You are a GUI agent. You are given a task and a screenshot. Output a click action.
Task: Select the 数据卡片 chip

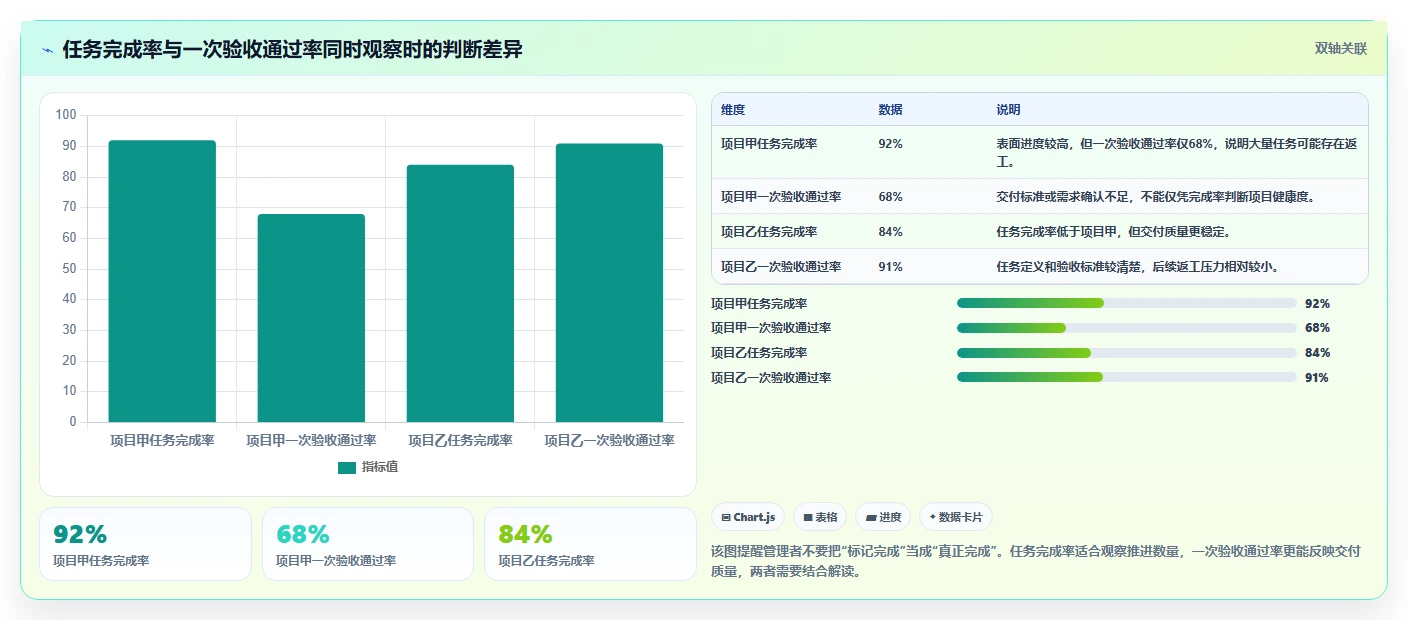coord(956,517)
